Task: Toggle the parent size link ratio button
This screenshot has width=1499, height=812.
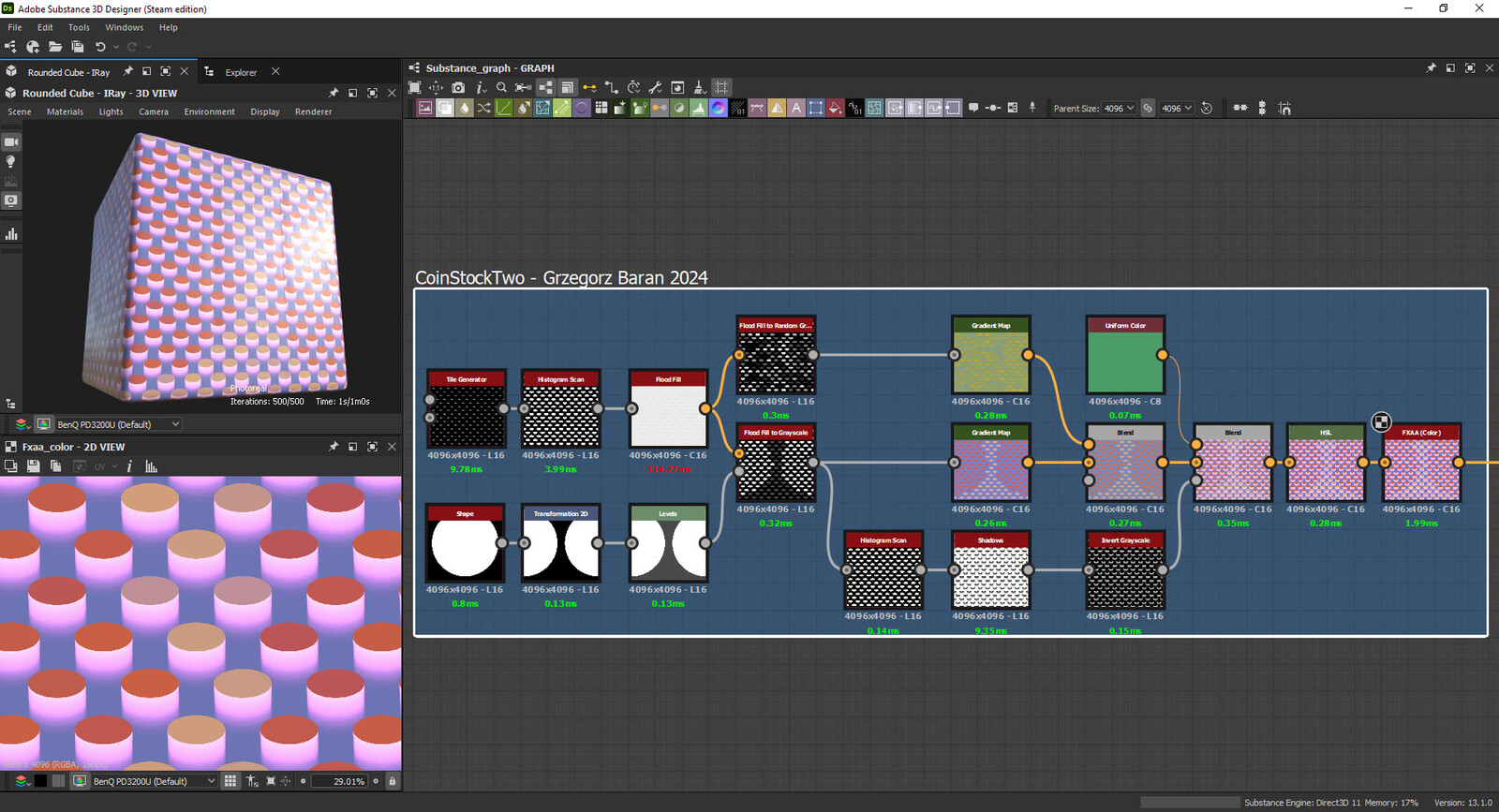Action: (x=1148, y=108)
